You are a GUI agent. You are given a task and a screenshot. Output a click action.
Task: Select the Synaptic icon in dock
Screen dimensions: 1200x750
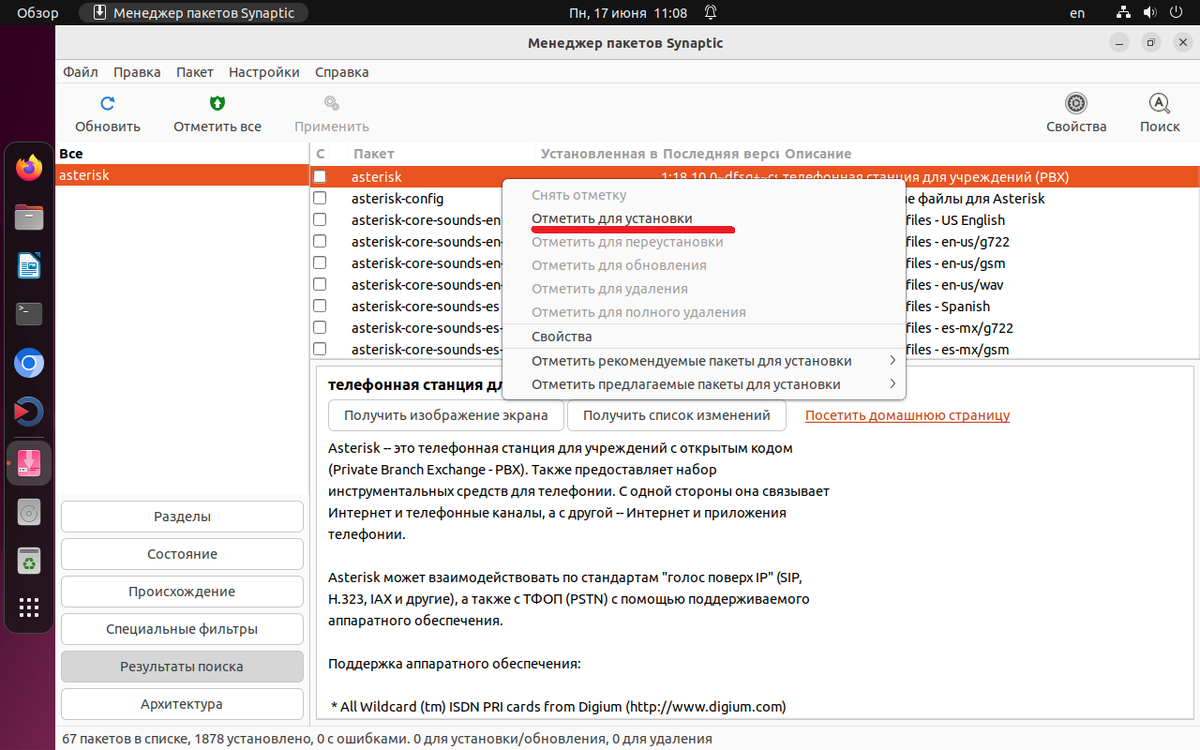point(29,462)
